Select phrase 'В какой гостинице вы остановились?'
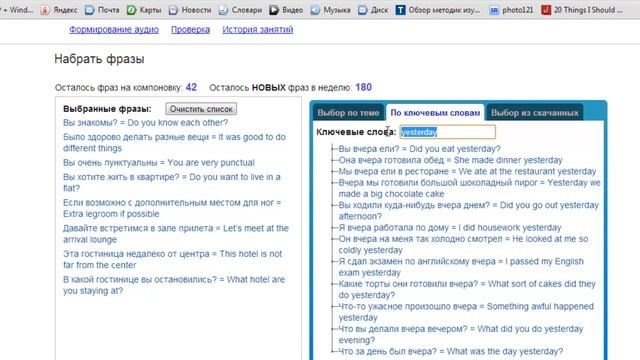Viewport: 640px width, 360px height. tap(174, 285)
